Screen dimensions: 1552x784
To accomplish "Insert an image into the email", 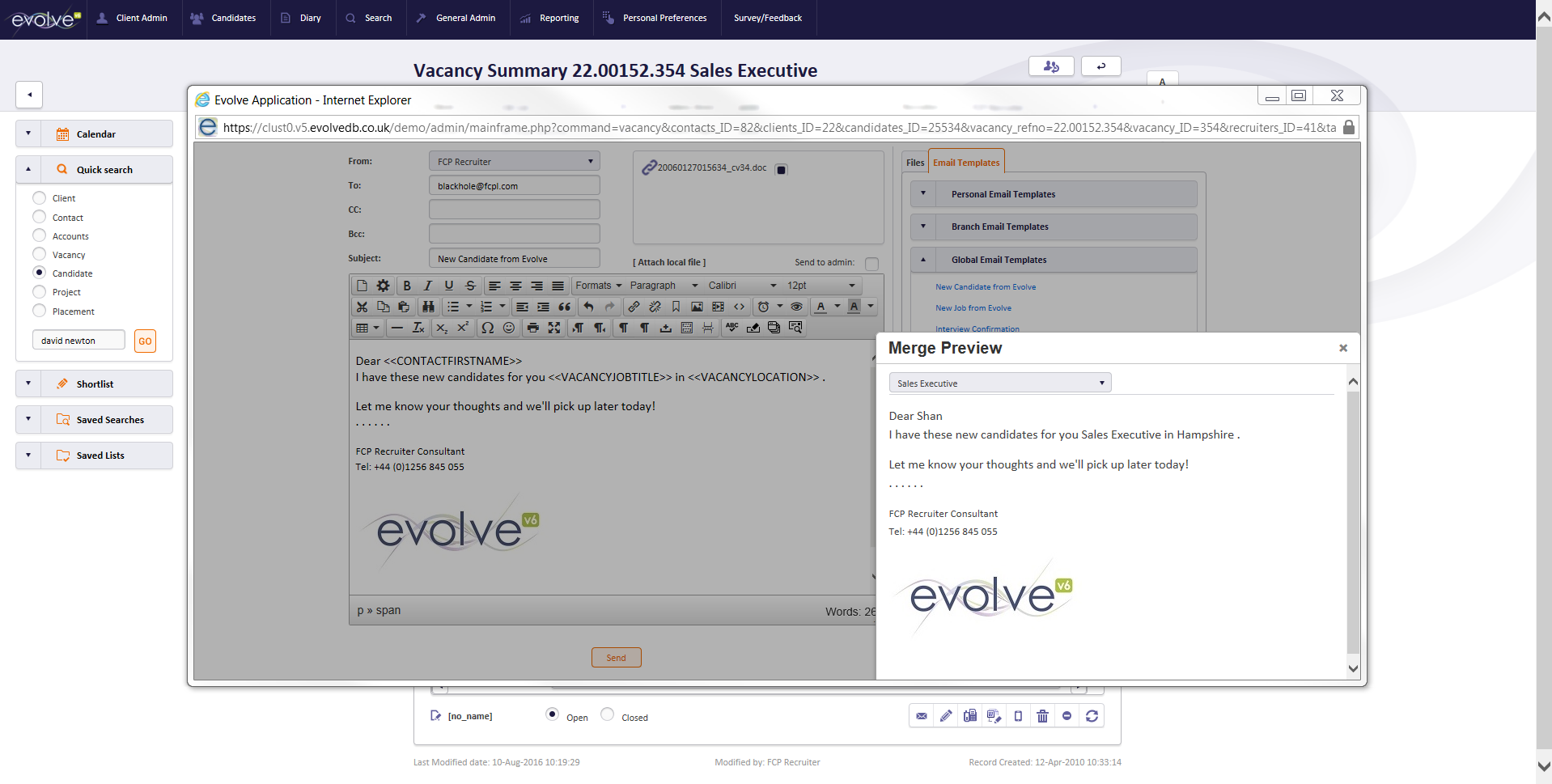I will coord(698,307).
